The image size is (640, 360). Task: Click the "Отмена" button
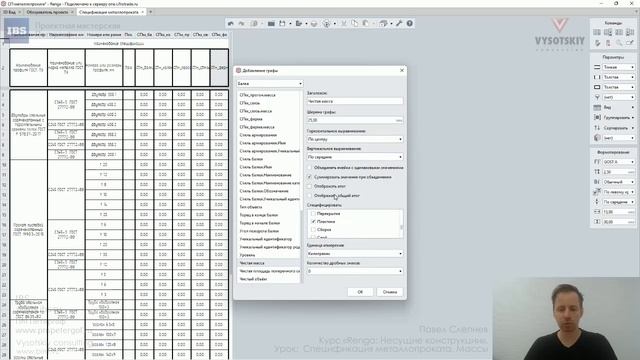(x=390, y=292)
